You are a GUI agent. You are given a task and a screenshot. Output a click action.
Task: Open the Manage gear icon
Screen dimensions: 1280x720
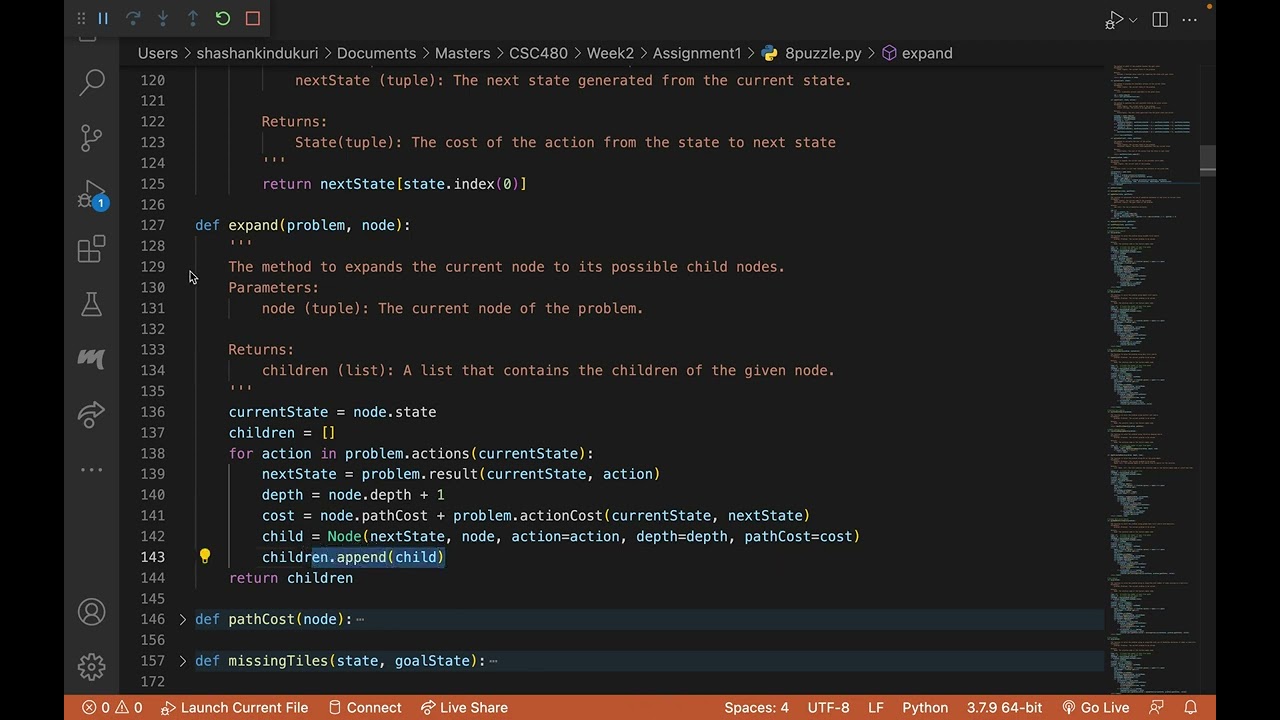92,666
